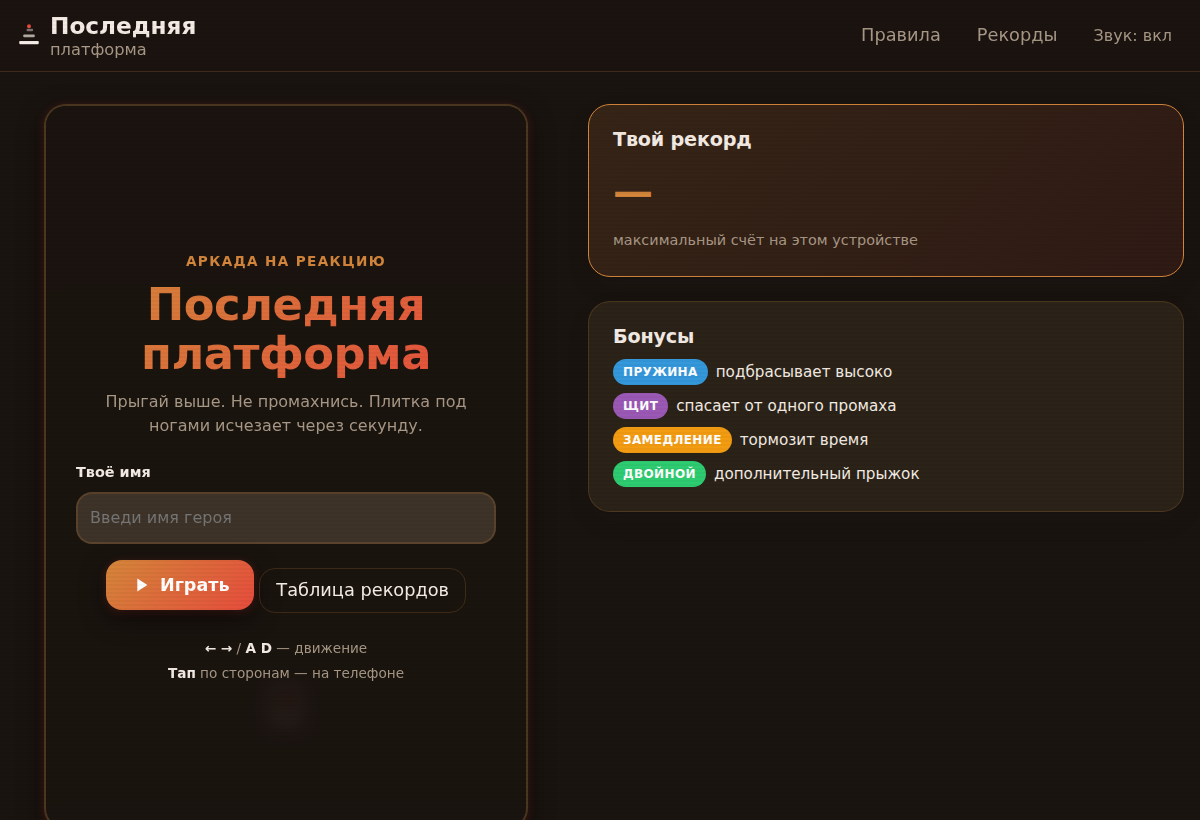Click 'дополнительный прыжок' description
The height and width of the screenshot is (820, 1200).
816,474
